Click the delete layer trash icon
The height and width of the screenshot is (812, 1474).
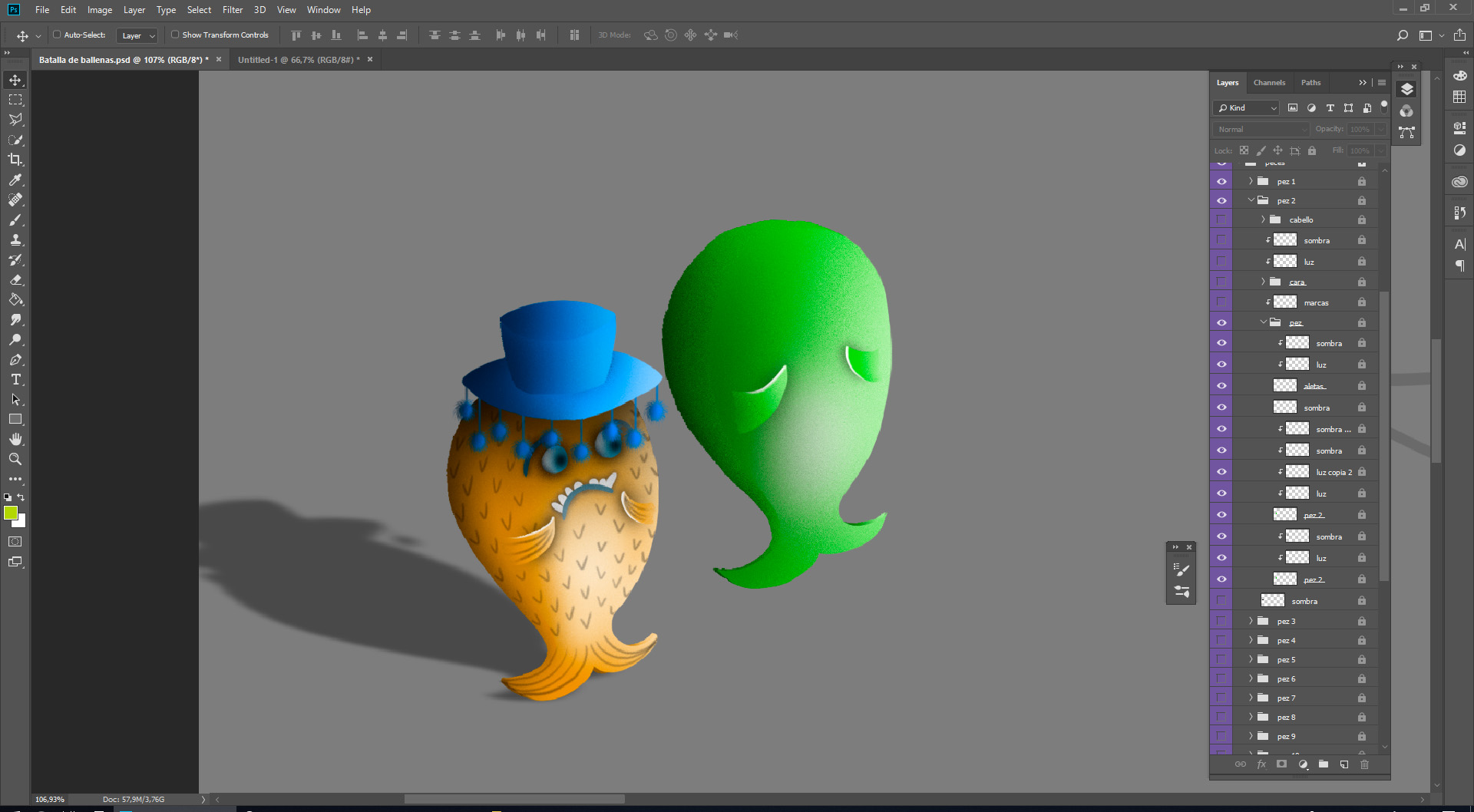click(1364, 764)
